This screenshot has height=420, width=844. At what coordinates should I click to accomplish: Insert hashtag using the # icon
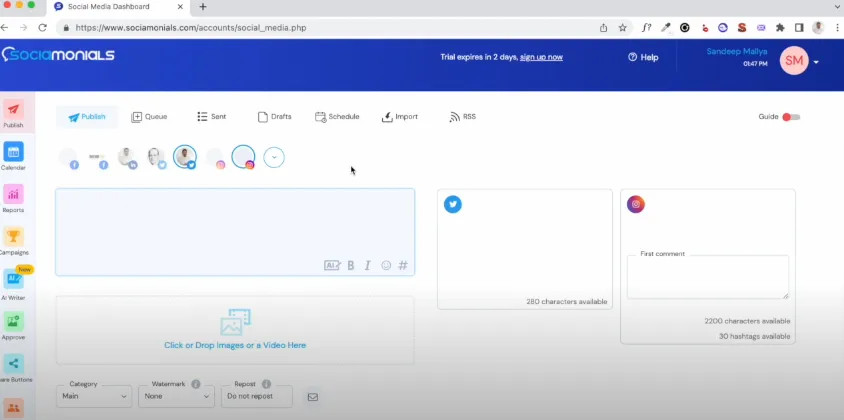[403, 265]
